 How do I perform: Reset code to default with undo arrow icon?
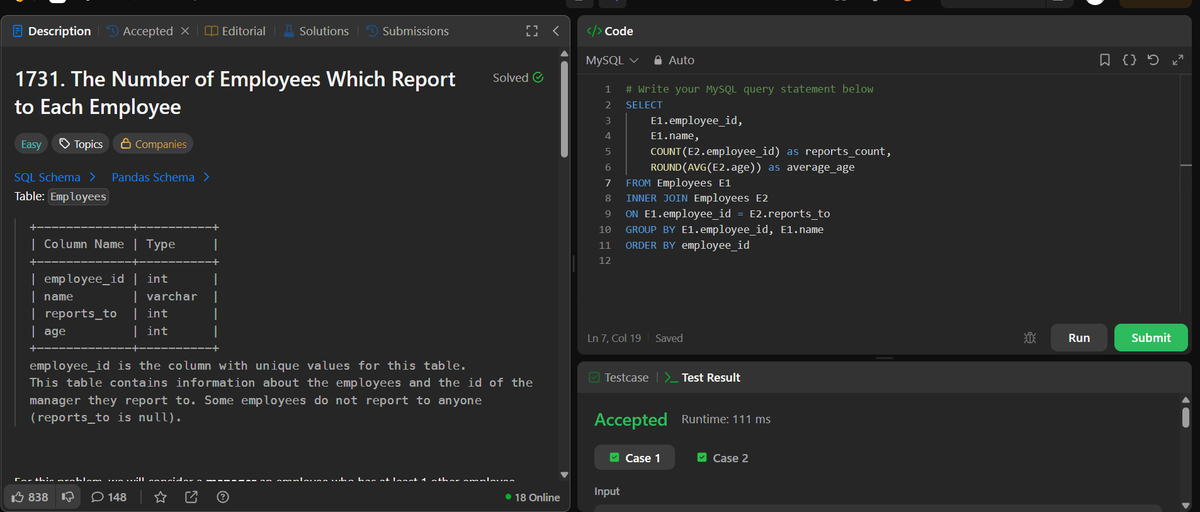1154,61
